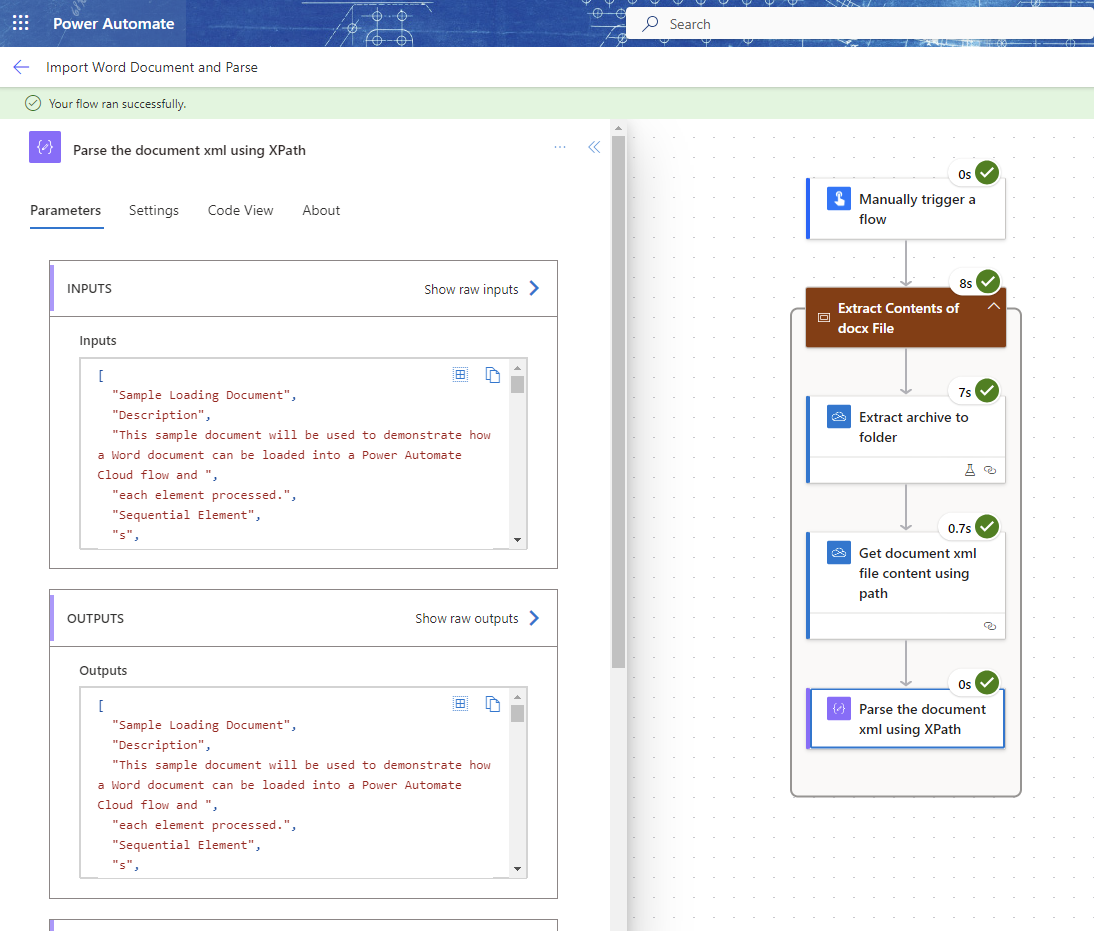
Task: Click the success checkmark icon in green banner
Action: pyautogui.click(x=33, y=103)
